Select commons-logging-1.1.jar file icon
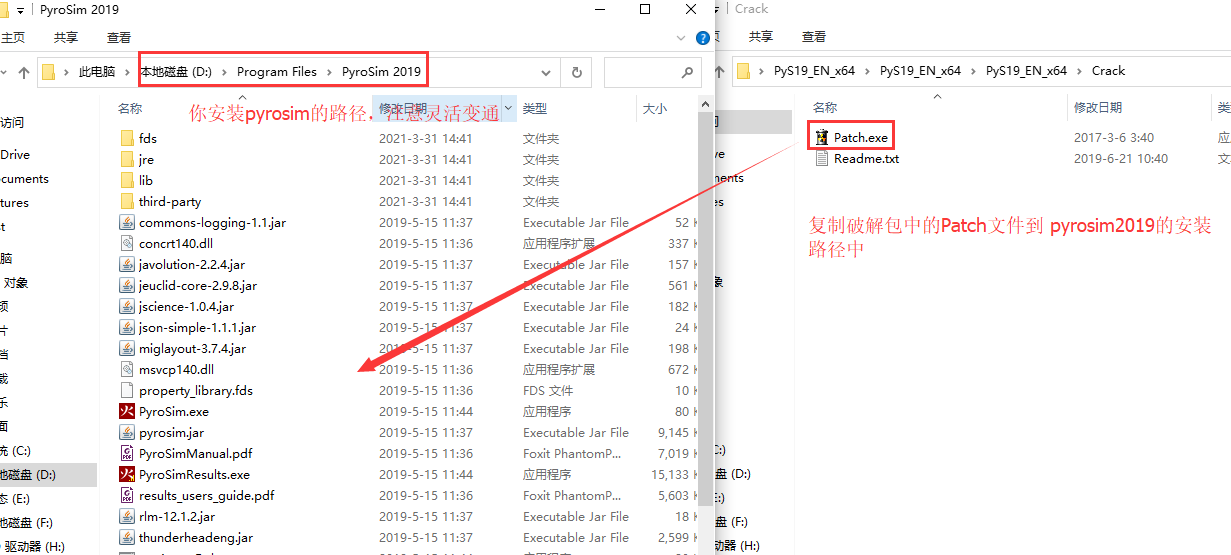This screenshot has height=555, width=1231. (127, 222)
